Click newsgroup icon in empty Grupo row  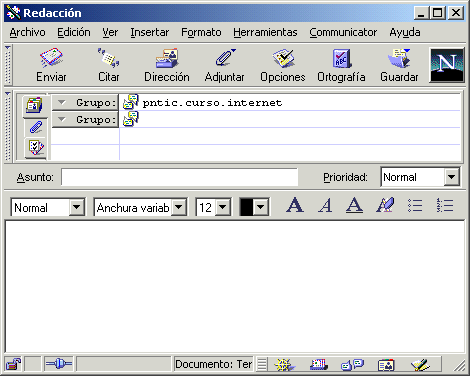click(130, 119)
